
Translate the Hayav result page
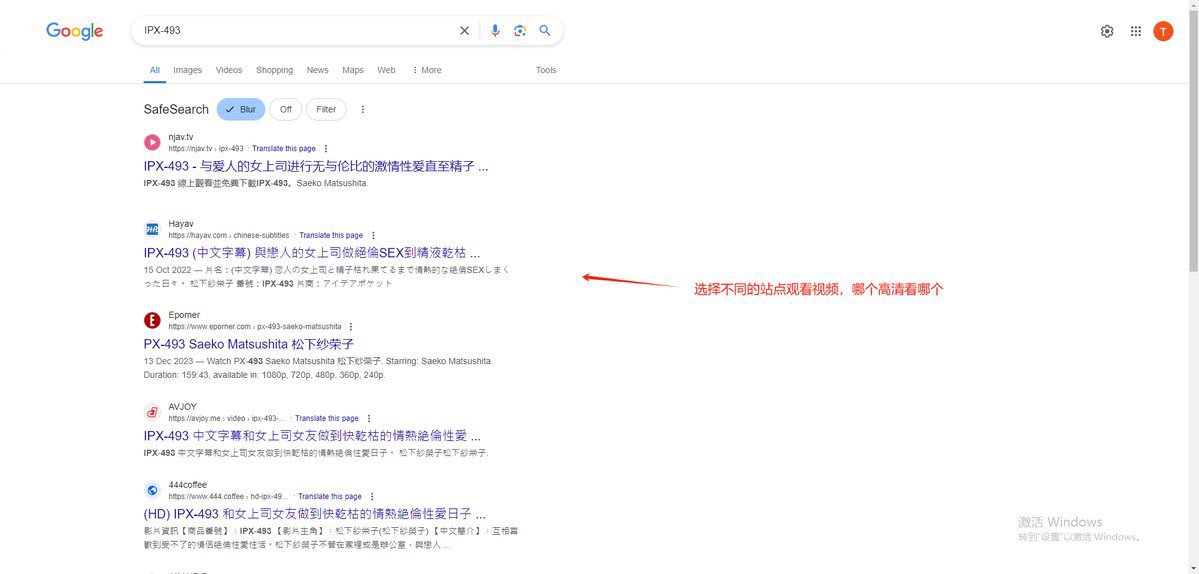point(331,235)
